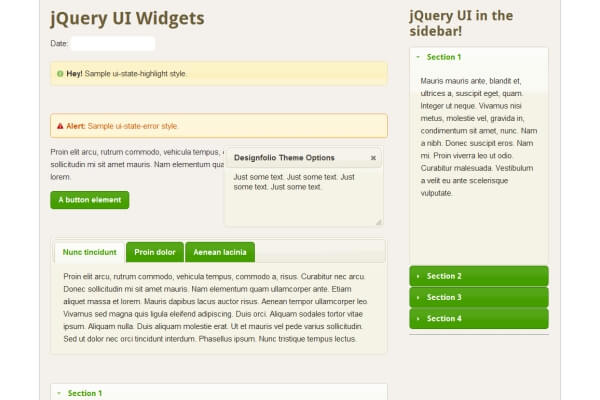Viewport: 600px width, 400px height.
Task: Click the Date input field
Action: pos(113,44)
